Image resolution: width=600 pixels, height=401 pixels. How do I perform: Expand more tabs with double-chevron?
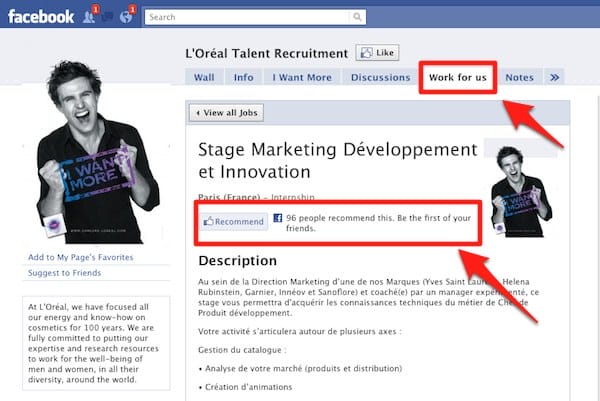point(555,77)
